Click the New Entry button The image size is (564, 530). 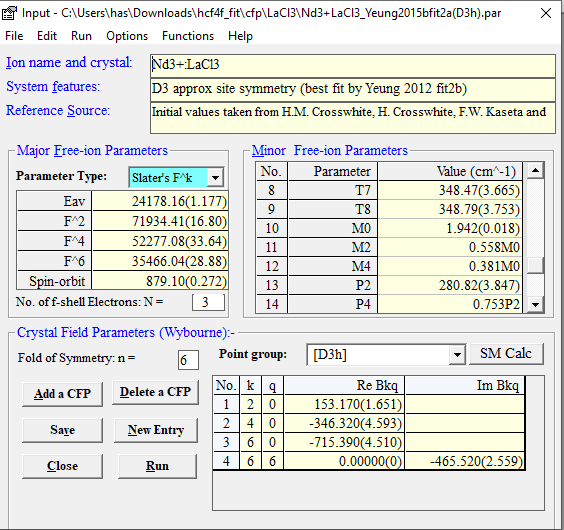156,430
